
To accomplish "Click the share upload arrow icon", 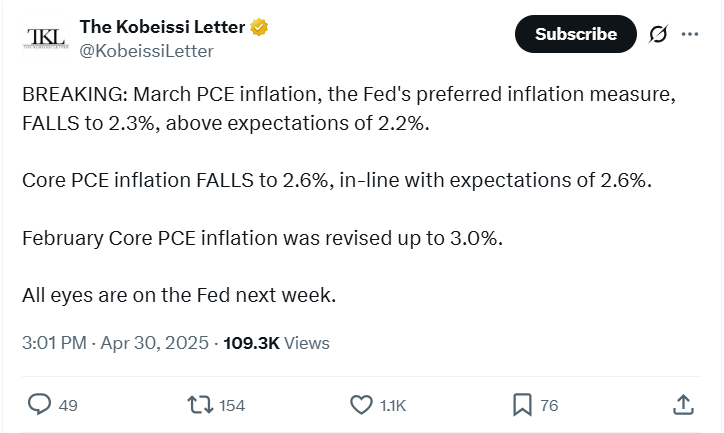I will click(x=683, y=404).
